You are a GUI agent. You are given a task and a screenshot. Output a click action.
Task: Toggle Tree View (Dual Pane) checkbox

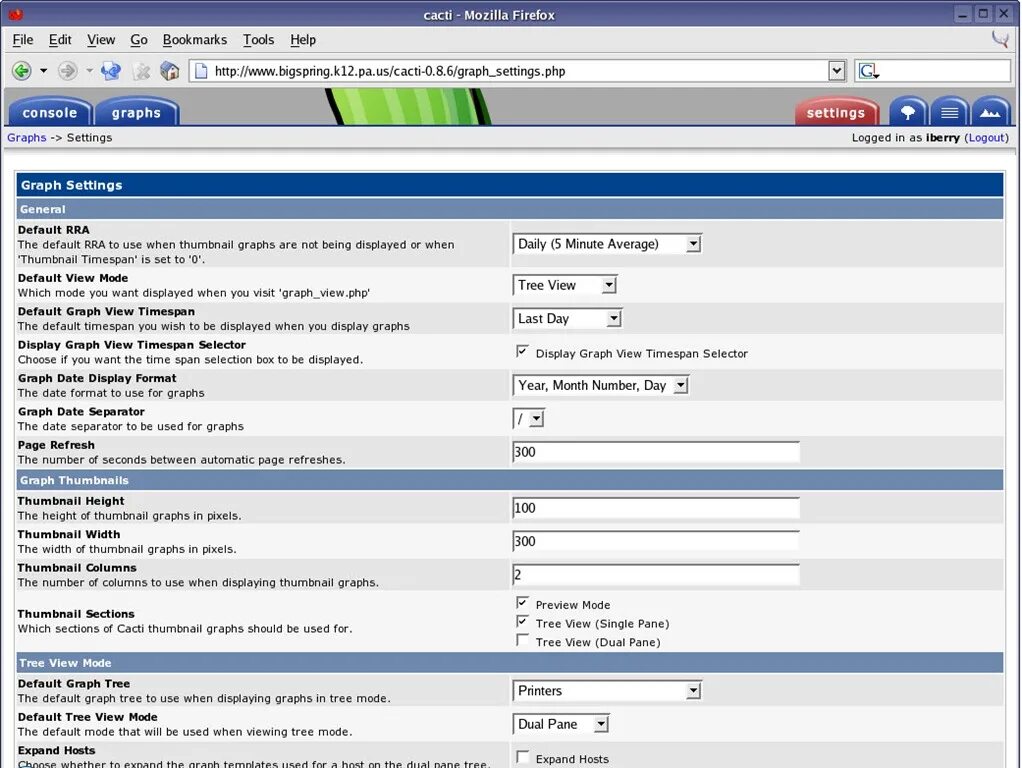click(x=522, y=640)
